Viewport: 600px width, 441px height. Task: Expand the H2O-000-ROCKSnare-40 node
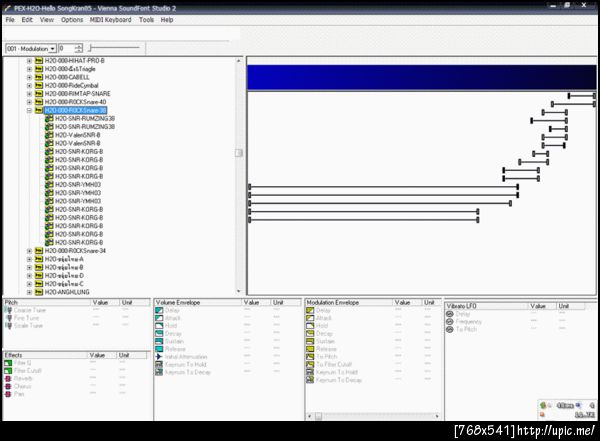click(x=29, y=102)
